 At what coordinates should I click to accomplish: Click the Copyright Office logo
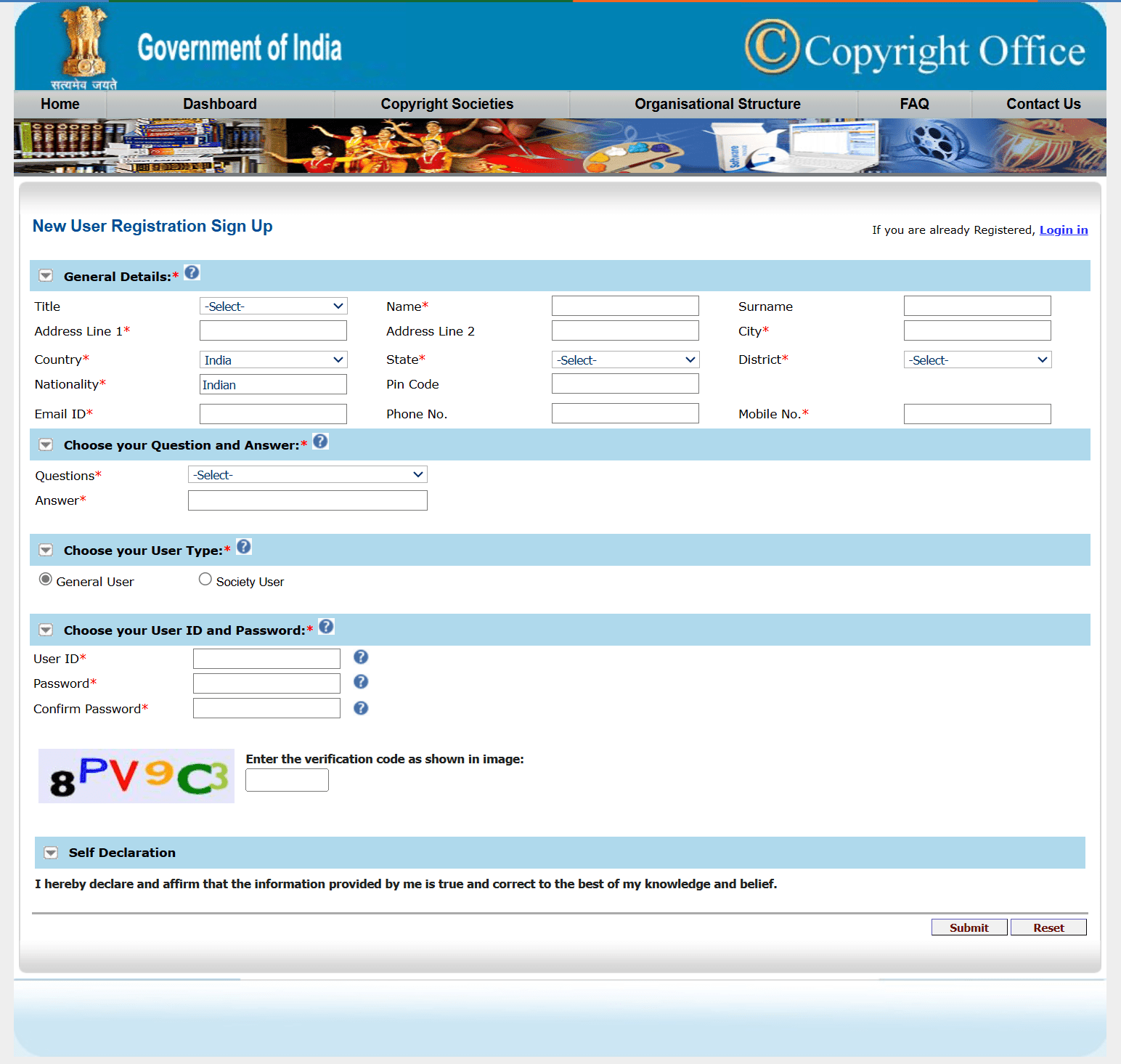coord(915,49)
